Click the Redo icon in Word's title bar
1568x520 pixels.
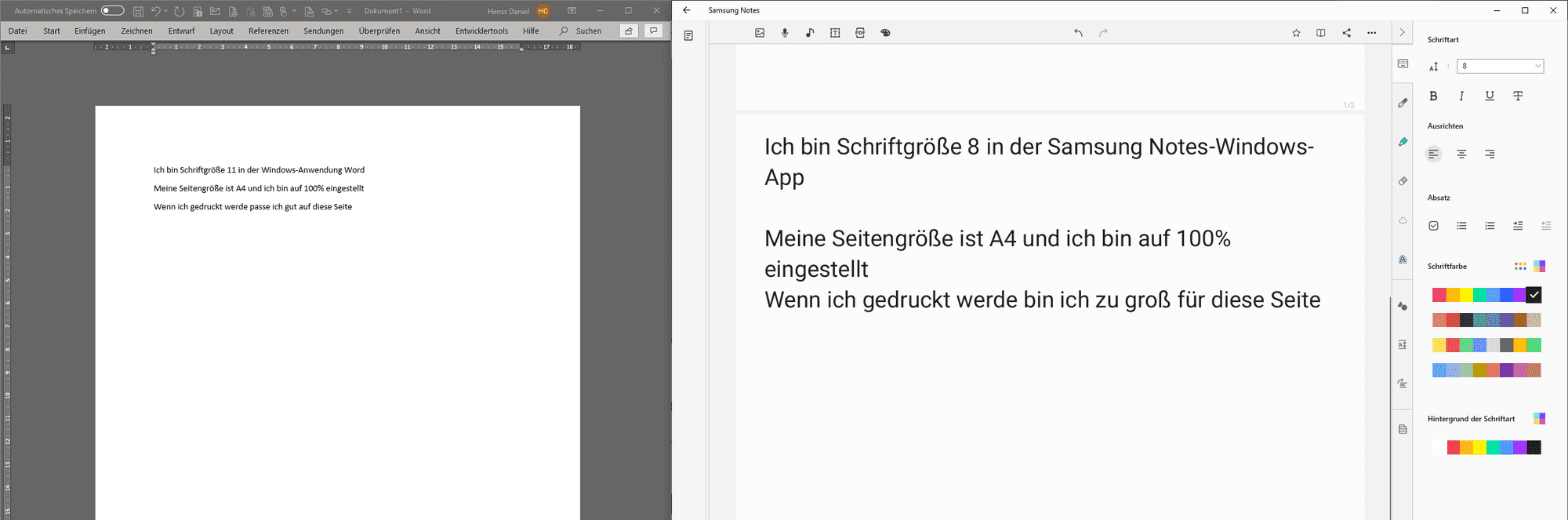tap(180, 11)
